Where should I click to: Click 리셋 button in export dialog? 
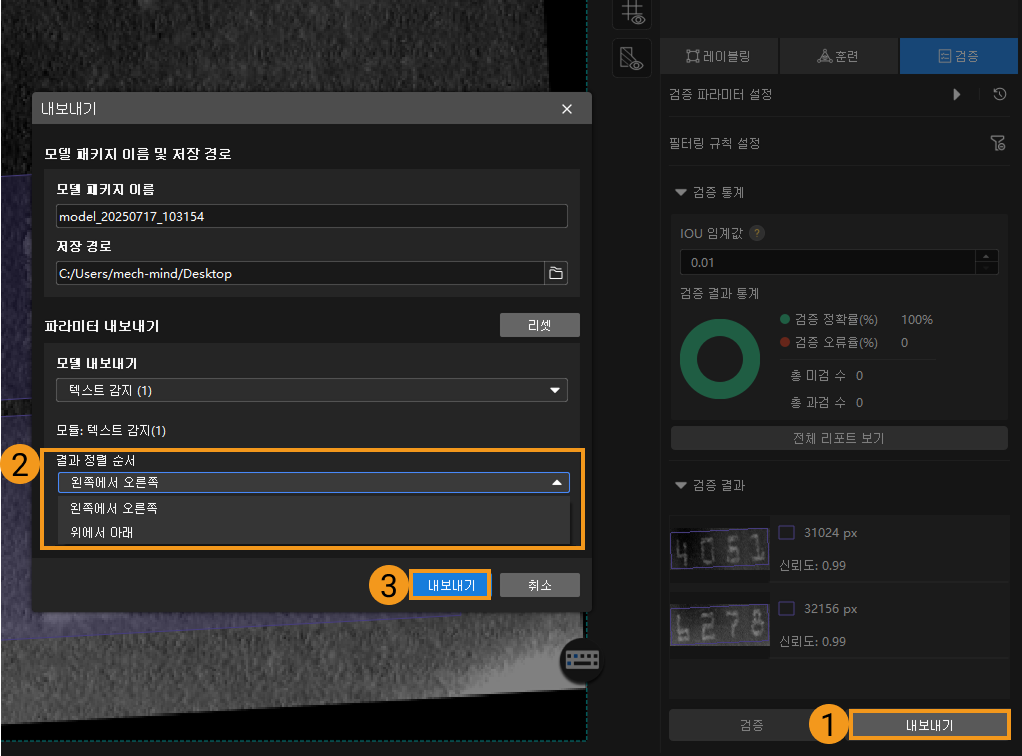click(540, 325)
